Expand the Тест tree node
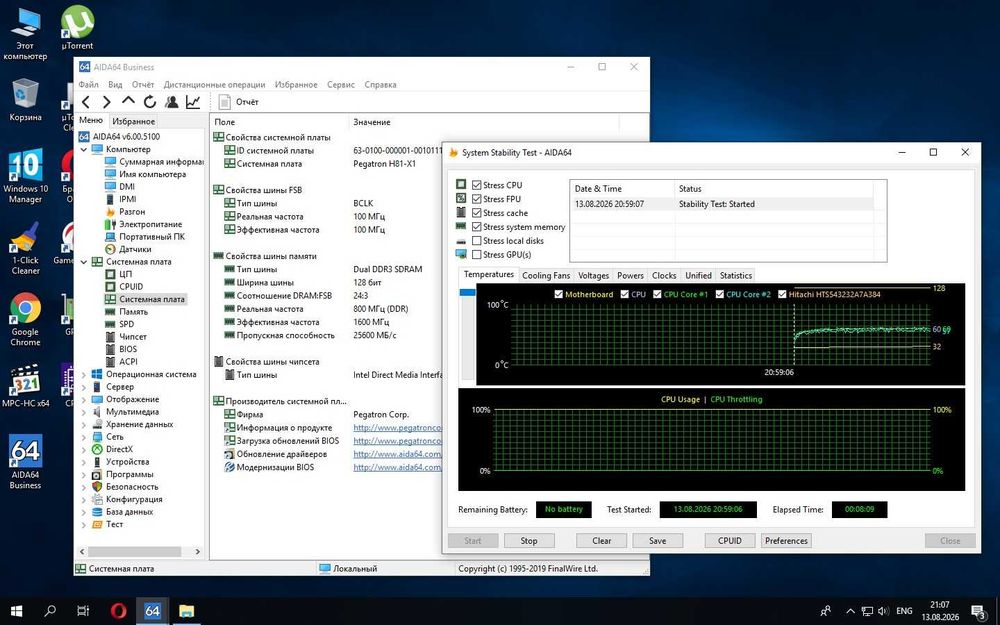The image size is (1000, 625). [x=84, y=524]
